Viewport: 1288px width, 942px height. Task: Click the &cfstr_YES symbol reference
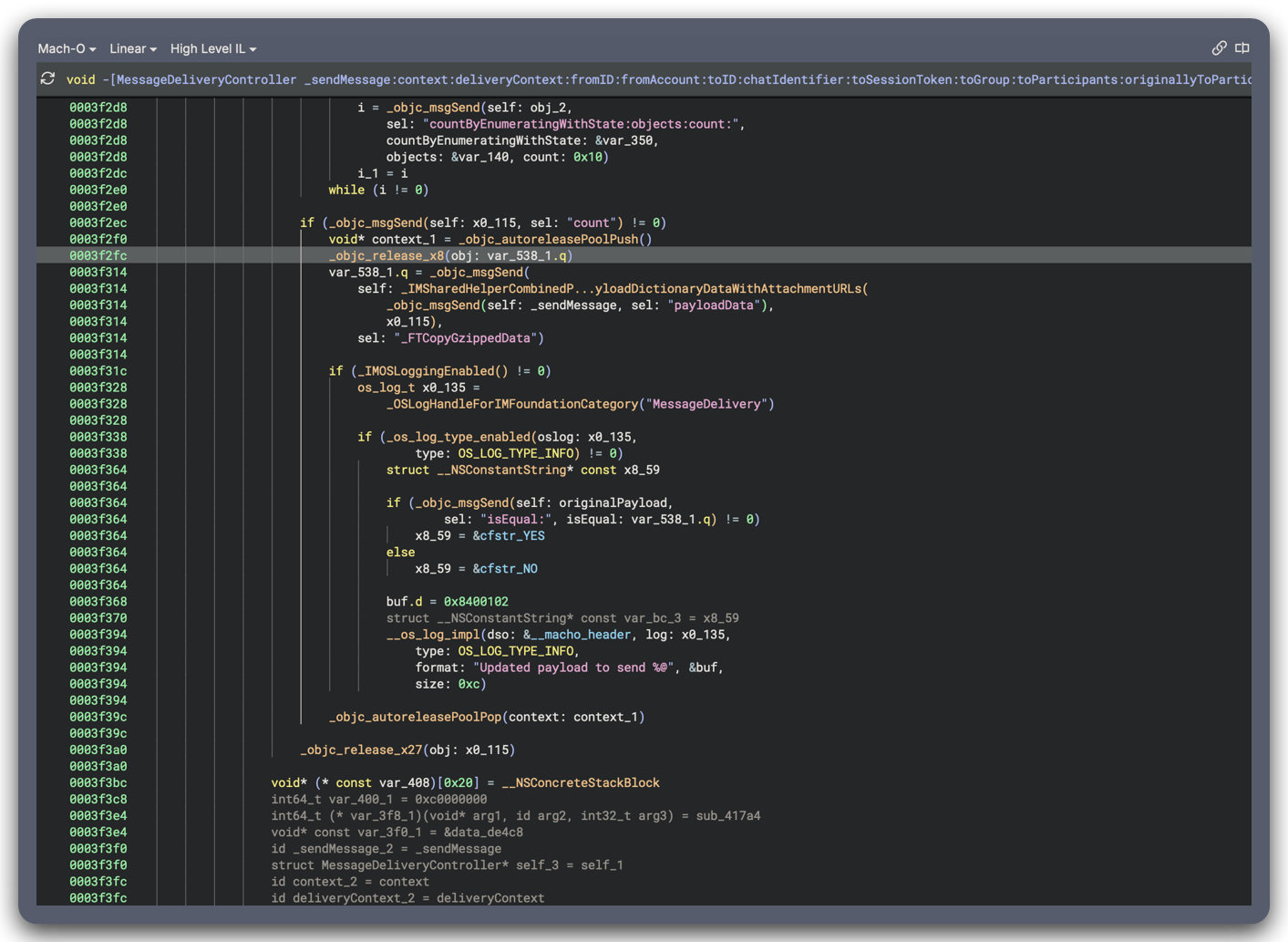pos(509,535)
